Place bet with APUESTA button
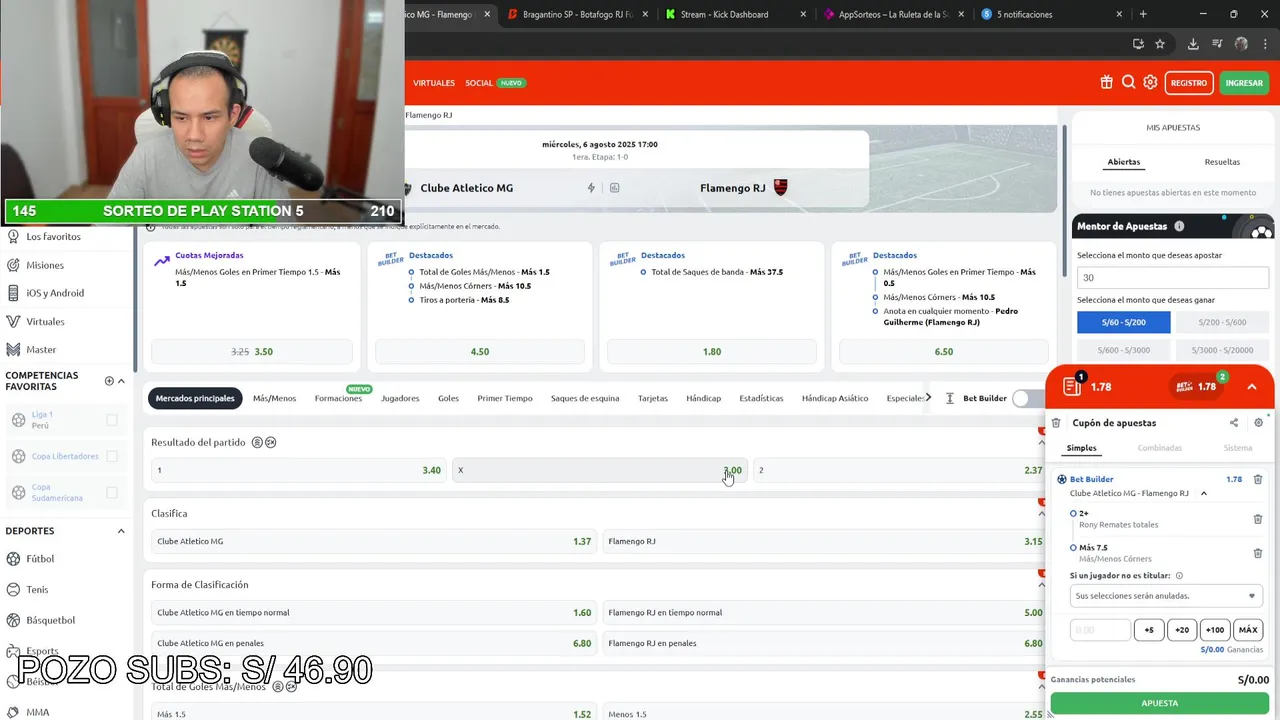The height and width of the screenshot is (720, 1280). (1160, 703)
